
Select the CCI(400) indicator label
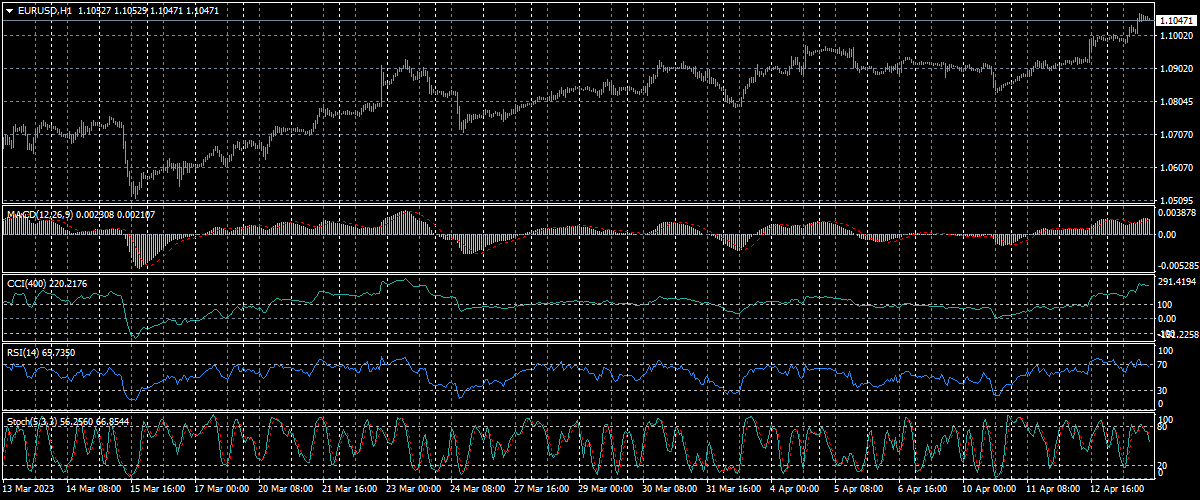[x=26, y=284]
